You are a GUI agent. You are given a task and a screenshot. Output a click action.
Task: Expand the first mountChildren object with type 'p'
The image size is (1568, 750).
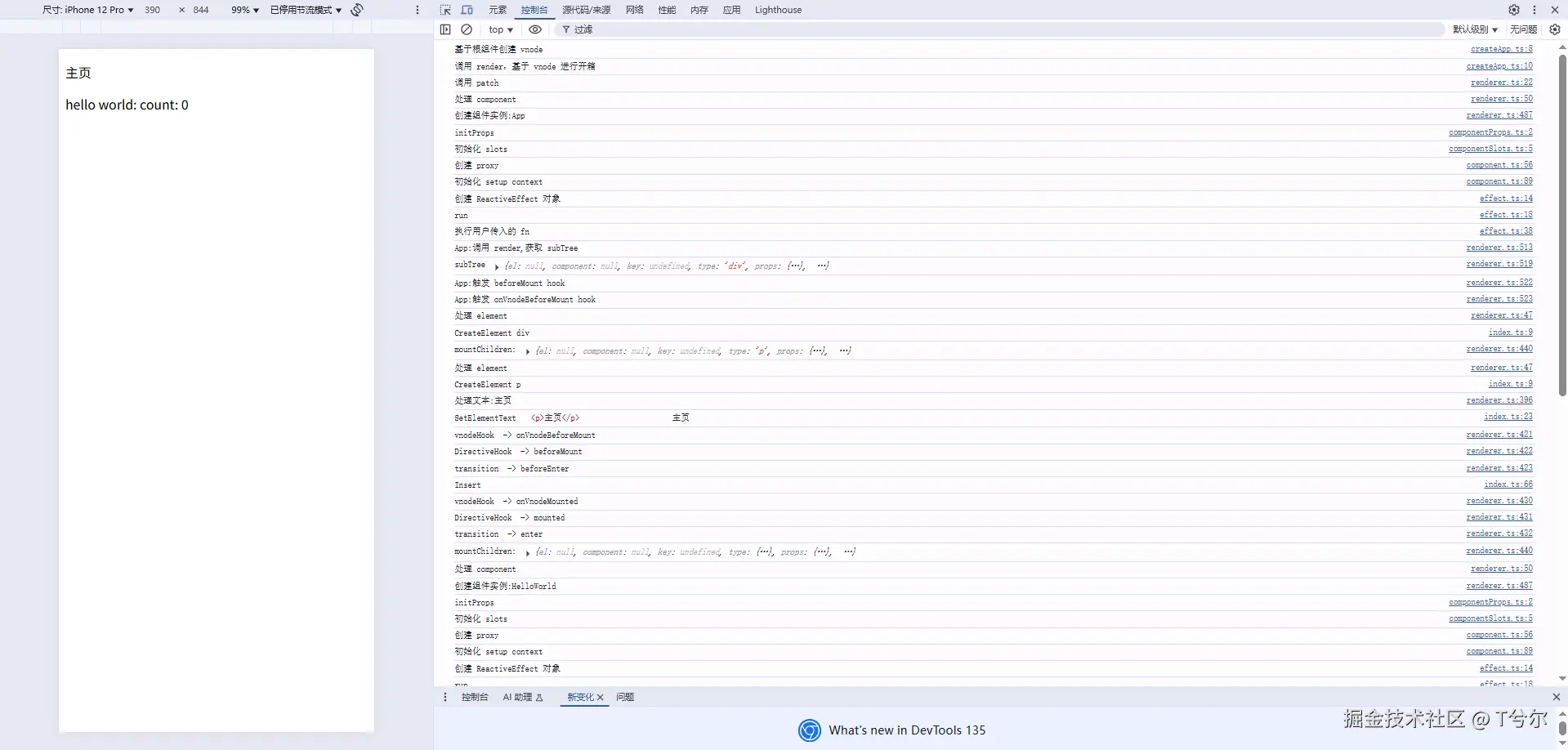[527, 351]
